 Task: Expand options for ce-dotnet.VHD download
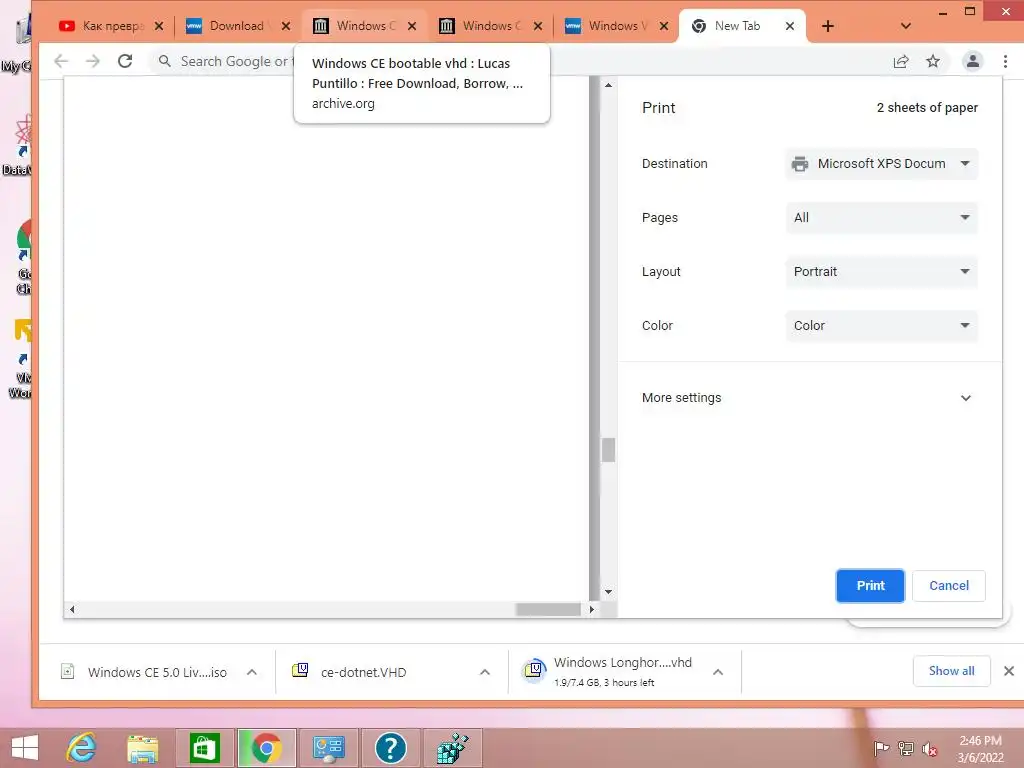click(485, 672)
